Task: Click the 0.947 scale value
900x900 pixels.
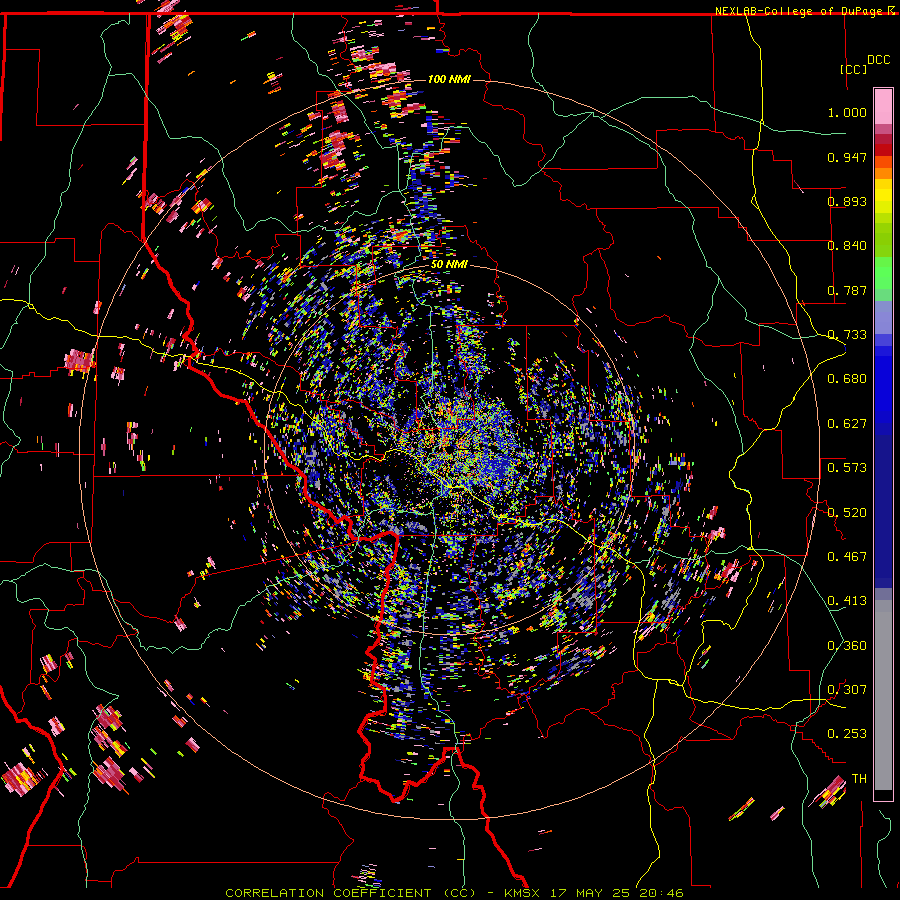Action: 847,157
